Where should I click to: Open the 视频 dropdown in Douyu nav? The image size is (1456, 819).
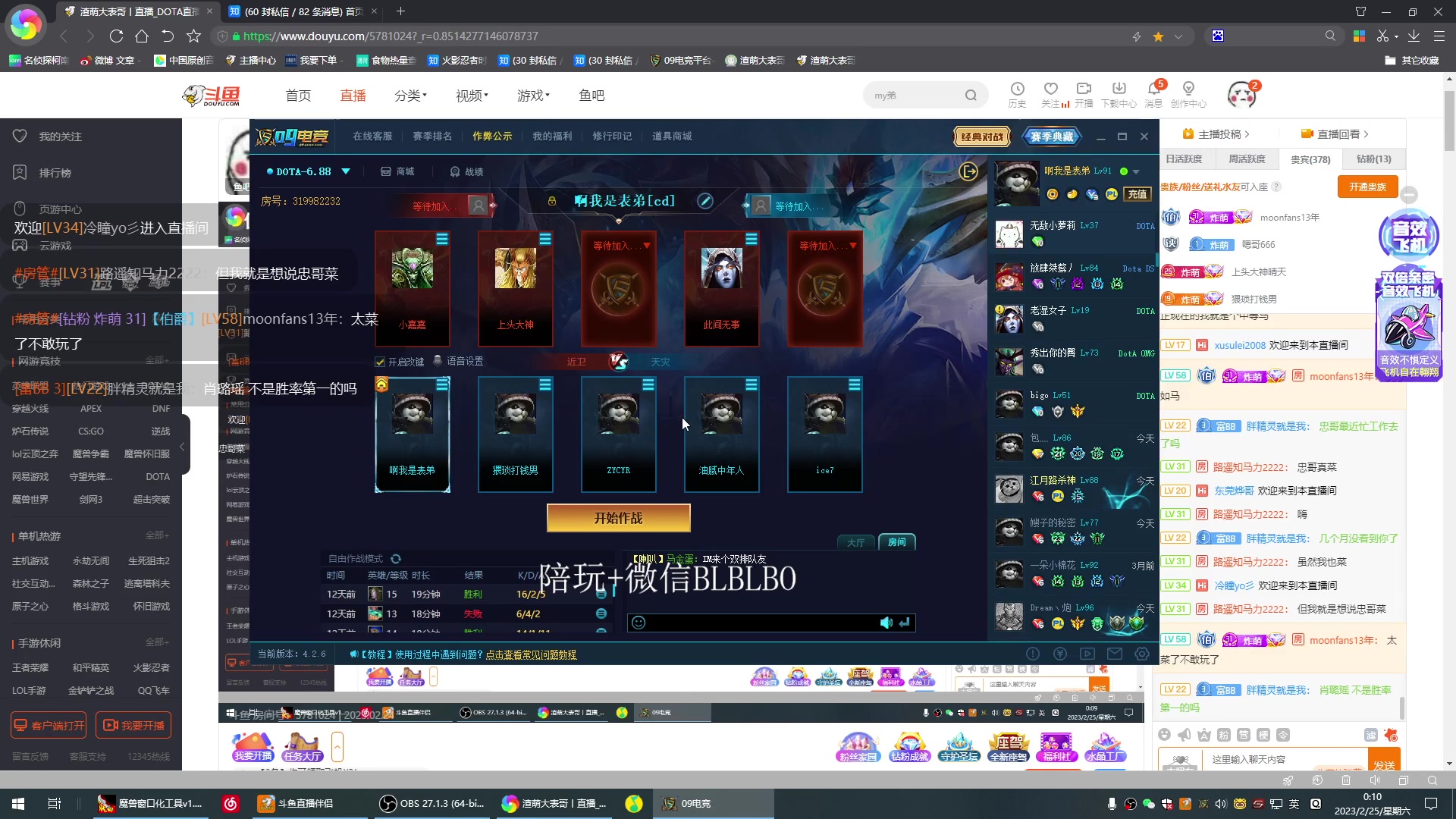click(472, 96)
